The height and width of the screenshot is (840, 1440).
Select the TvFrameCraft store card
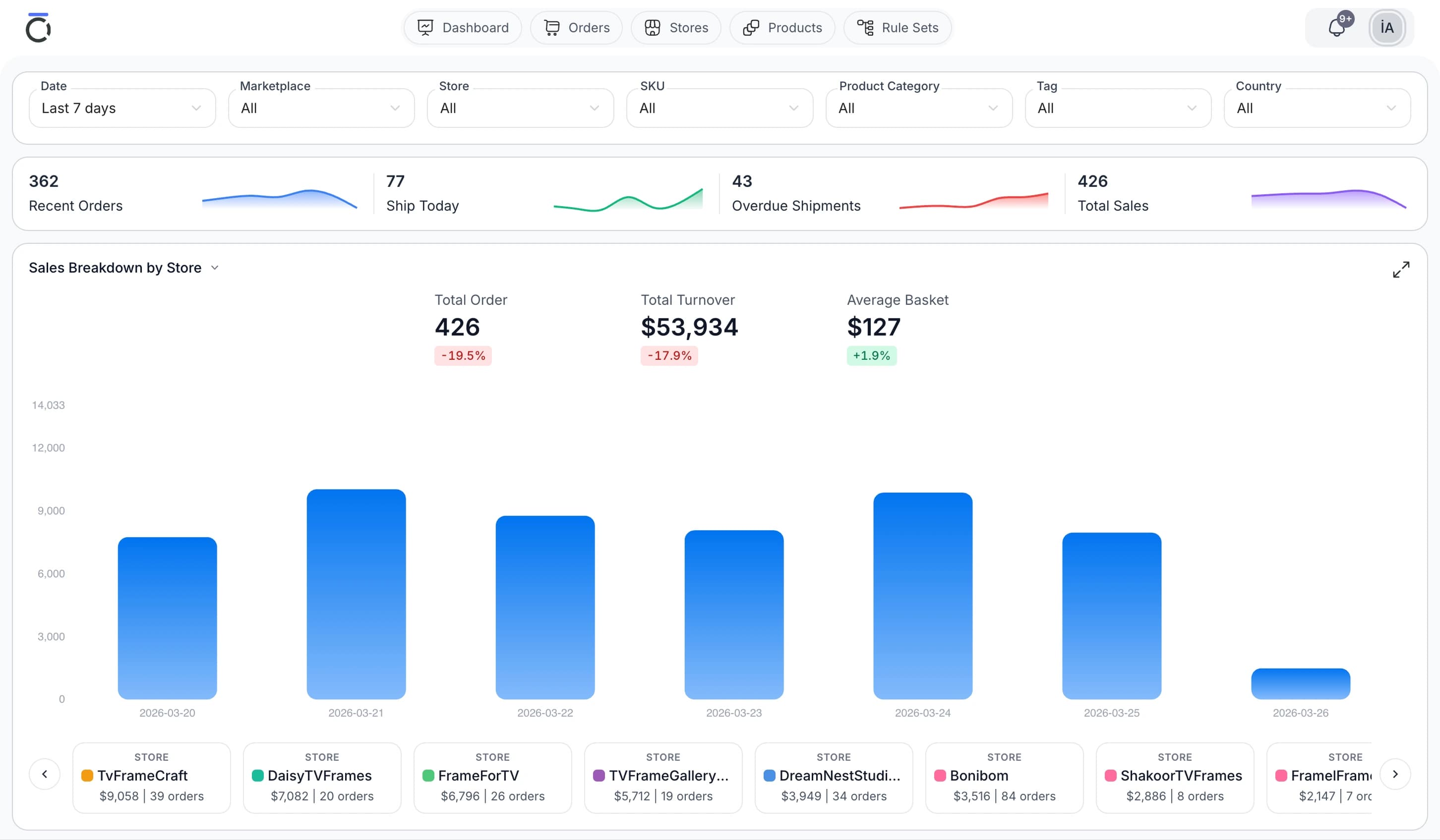pos(151,778)
